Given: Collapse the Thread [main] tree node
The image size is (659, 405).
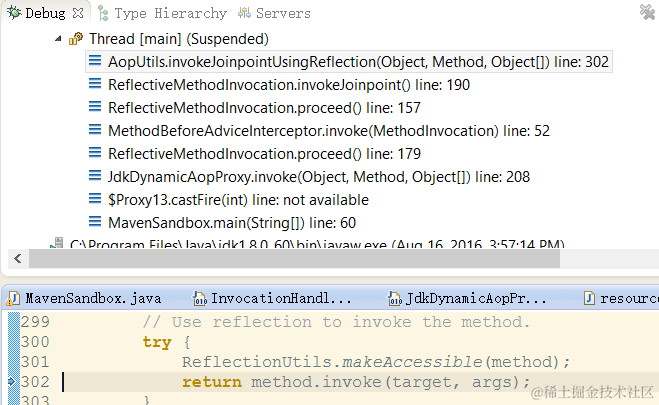Looking at the screenshot, I should (58, 39).
